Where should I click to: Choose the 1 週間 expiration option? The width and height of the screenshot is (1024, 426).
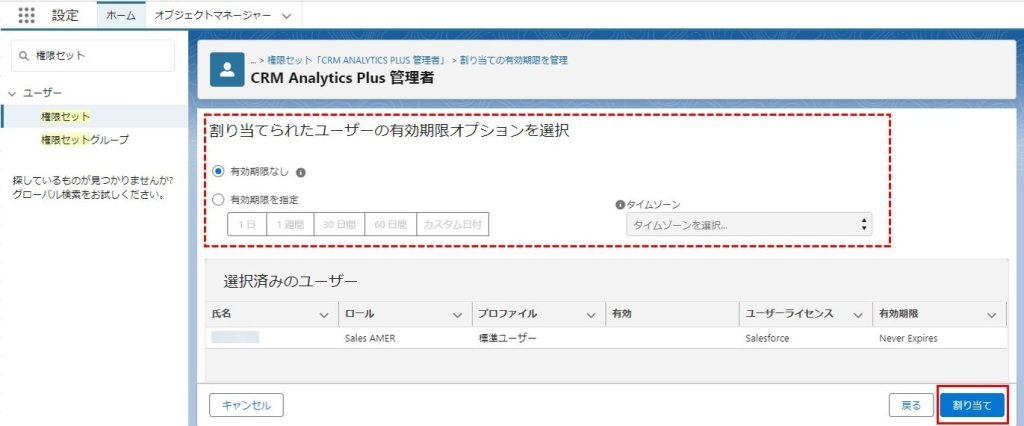tap(290, 224)
